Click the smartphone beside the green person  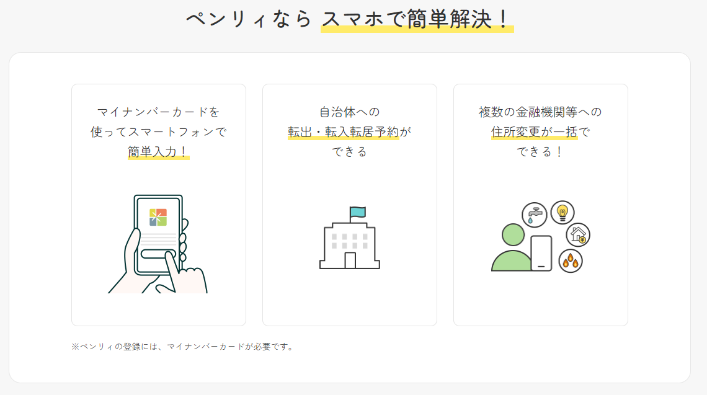pos(541,253)
